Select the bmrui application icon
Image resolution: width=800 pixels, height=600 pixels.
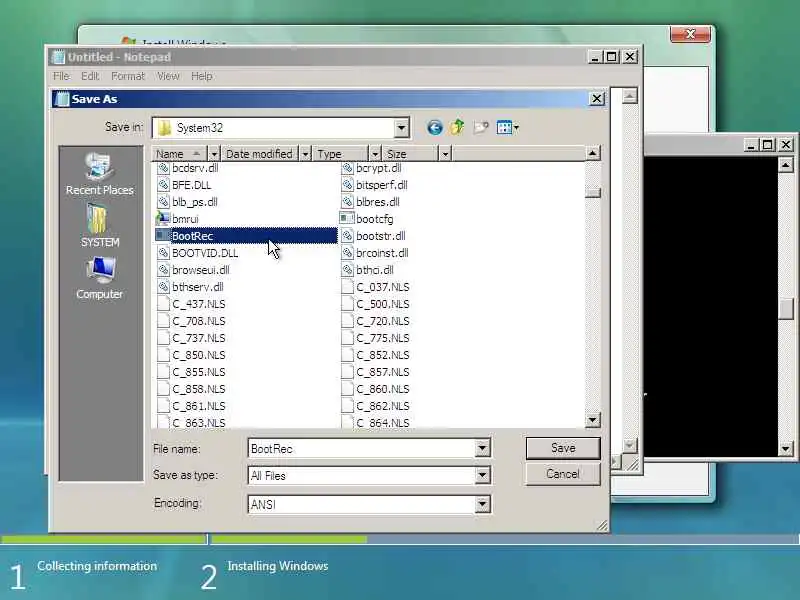[x=163, y=219]
